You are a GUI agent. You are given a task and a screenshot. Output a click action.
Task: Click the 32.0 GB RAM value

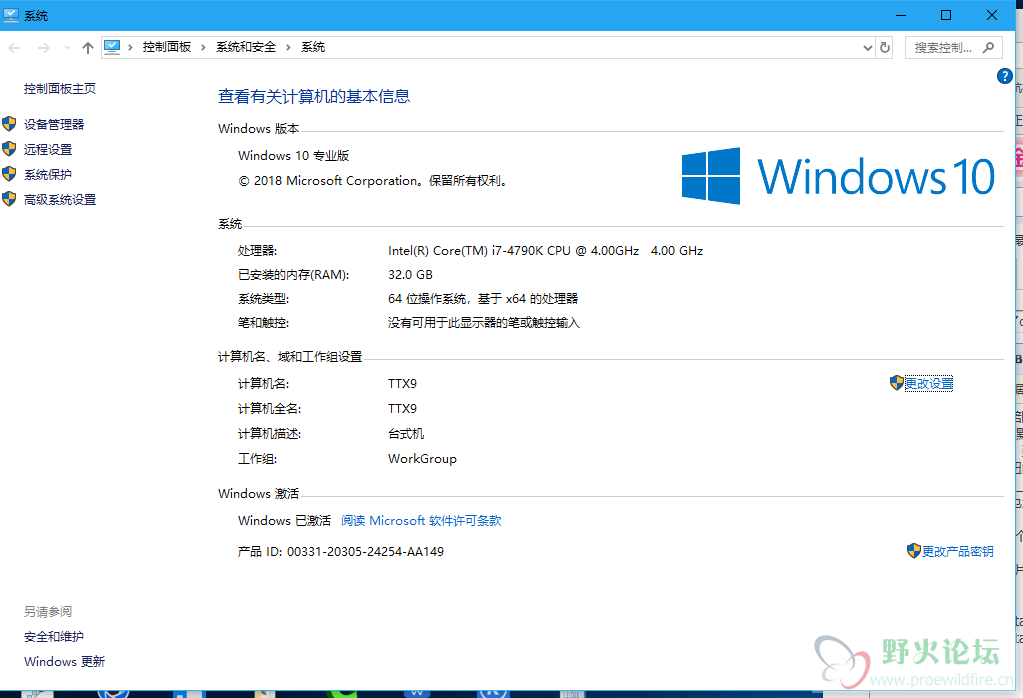click(410, 275)
